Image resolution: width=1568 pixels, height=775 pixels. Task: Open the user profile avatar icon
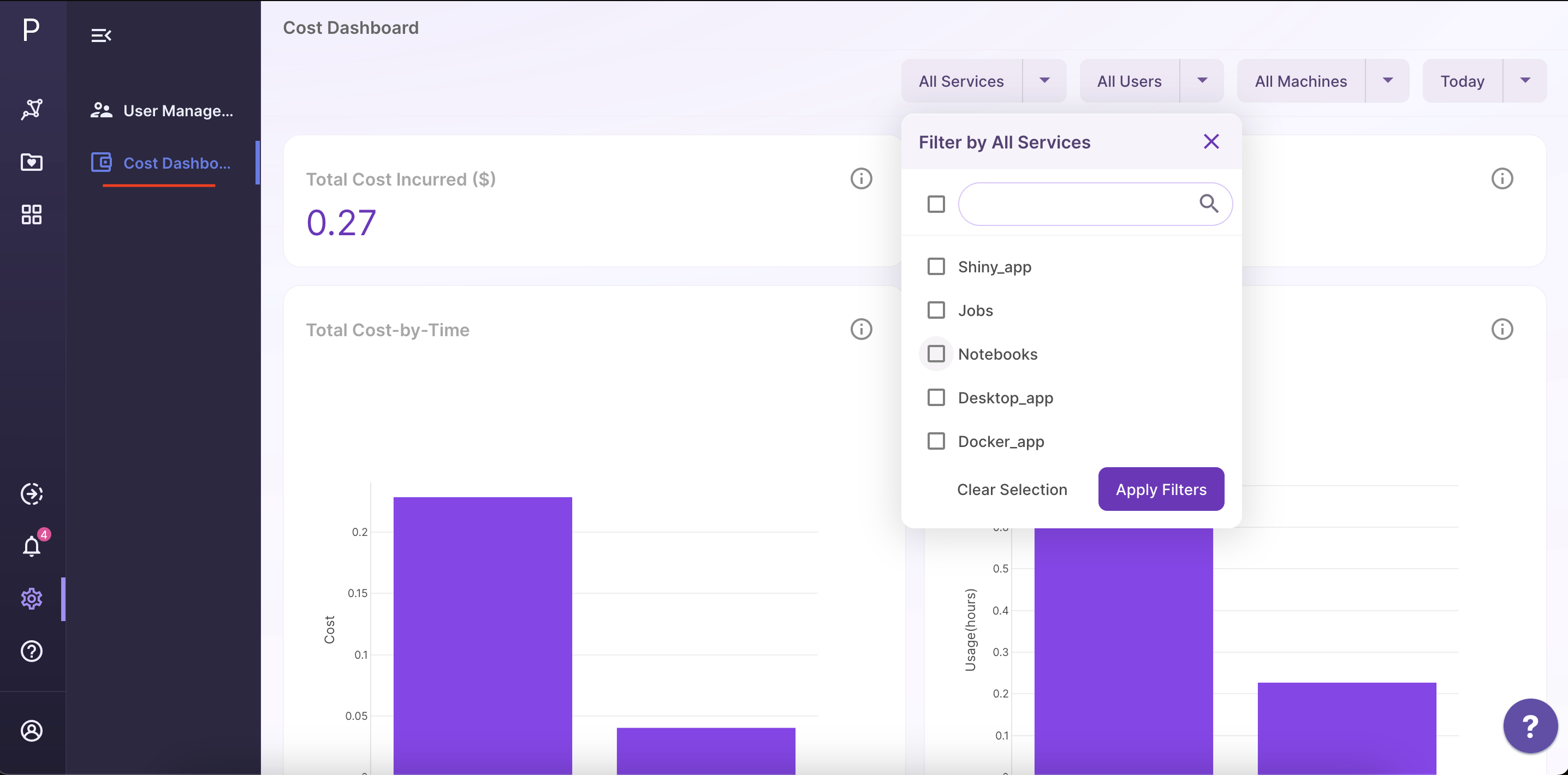coord(32,730)
